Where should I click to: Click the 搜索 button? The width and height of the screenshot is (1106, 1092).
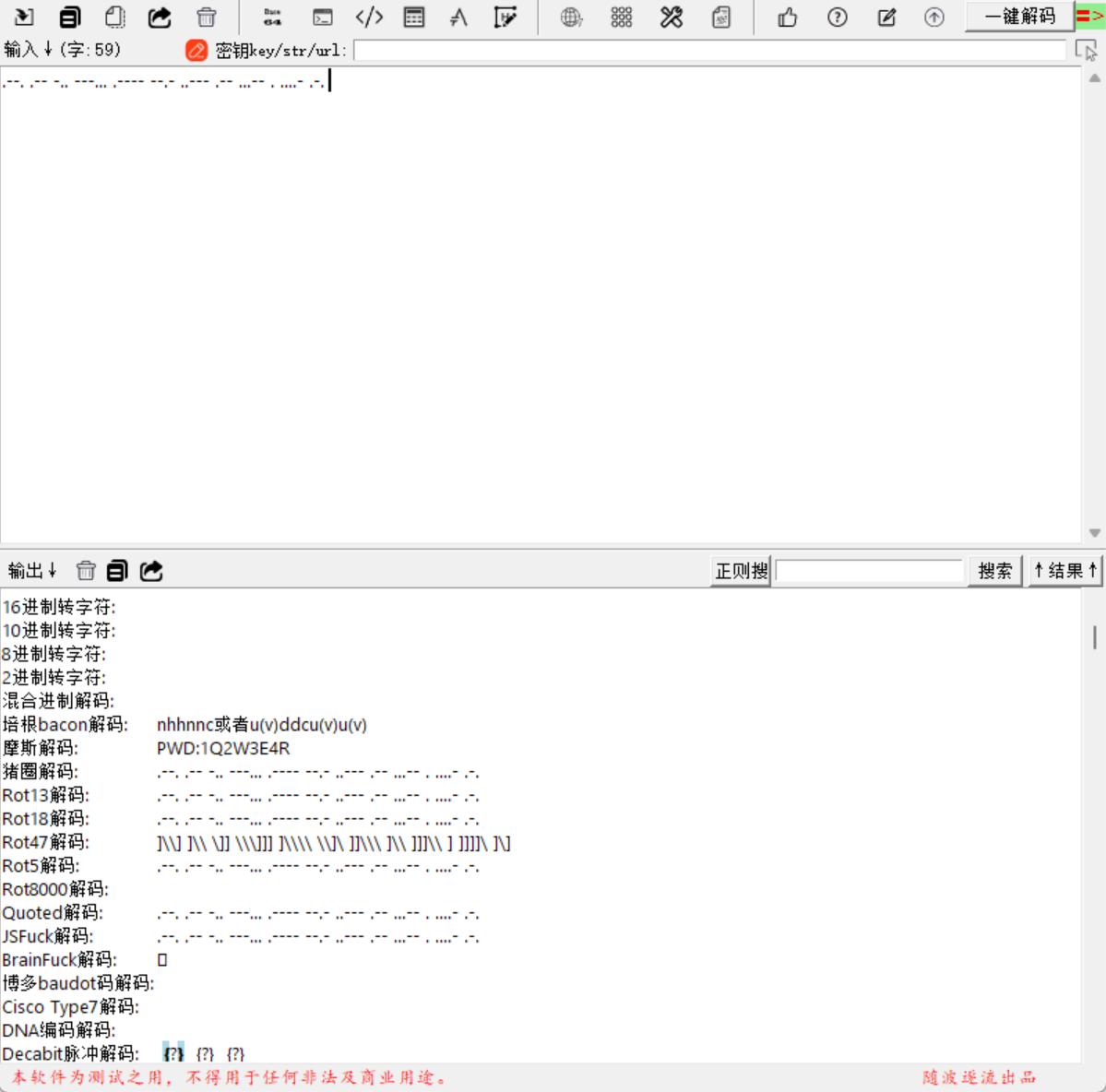tap(994, 571)
